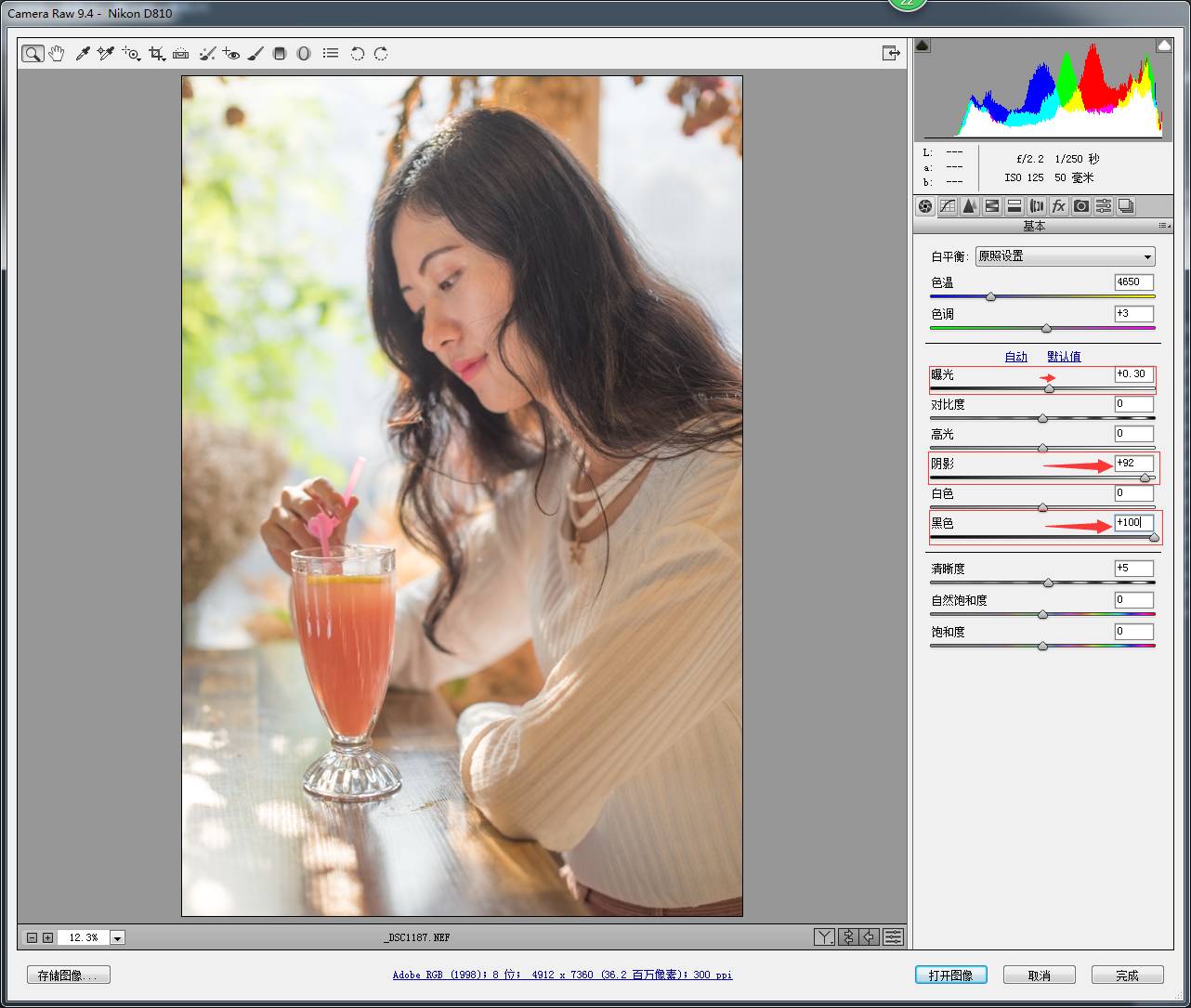This screenshot has width=1191, height=1008.
Task: Rotate image 90° counterclockwise
Action: pos(357,54)
